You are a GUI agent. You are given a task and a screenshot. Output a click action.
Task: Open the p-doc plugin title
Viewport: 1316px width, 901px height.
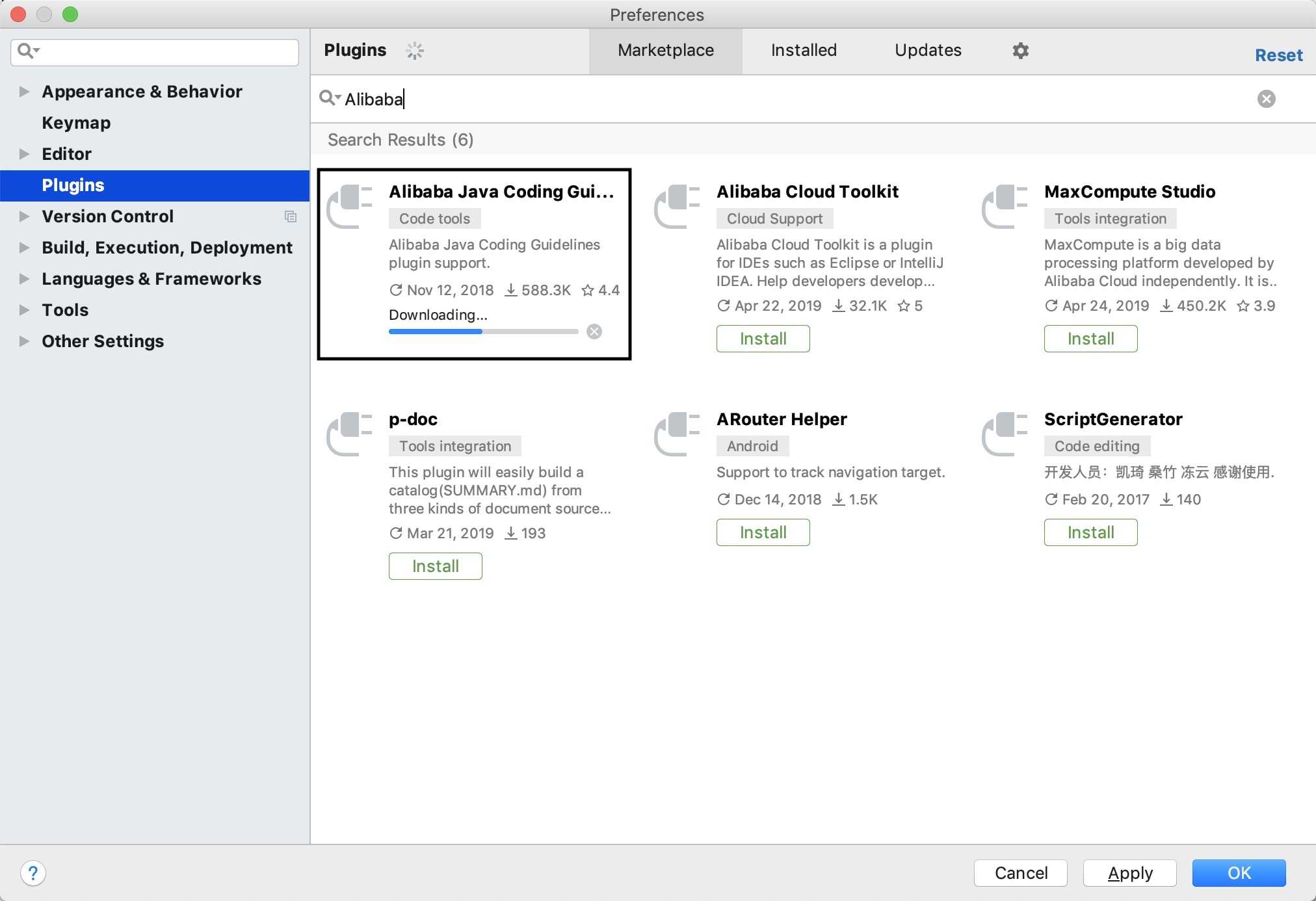coord(413,419)
